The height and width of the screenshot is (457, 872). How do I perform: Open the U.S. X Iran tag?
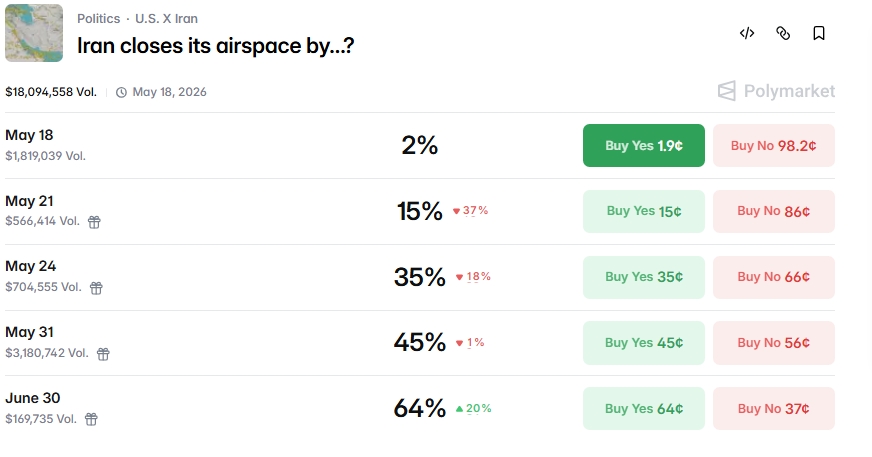click(166, 18)
